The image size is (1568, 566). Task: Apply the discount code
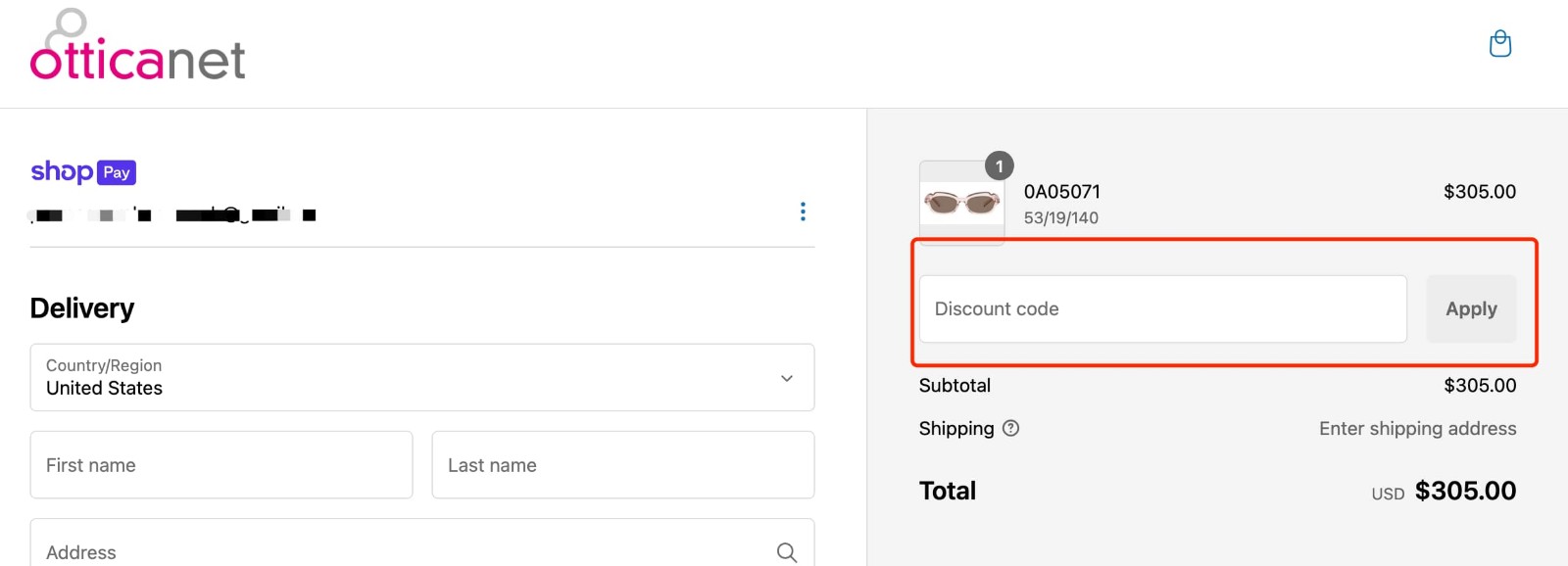1470,308
